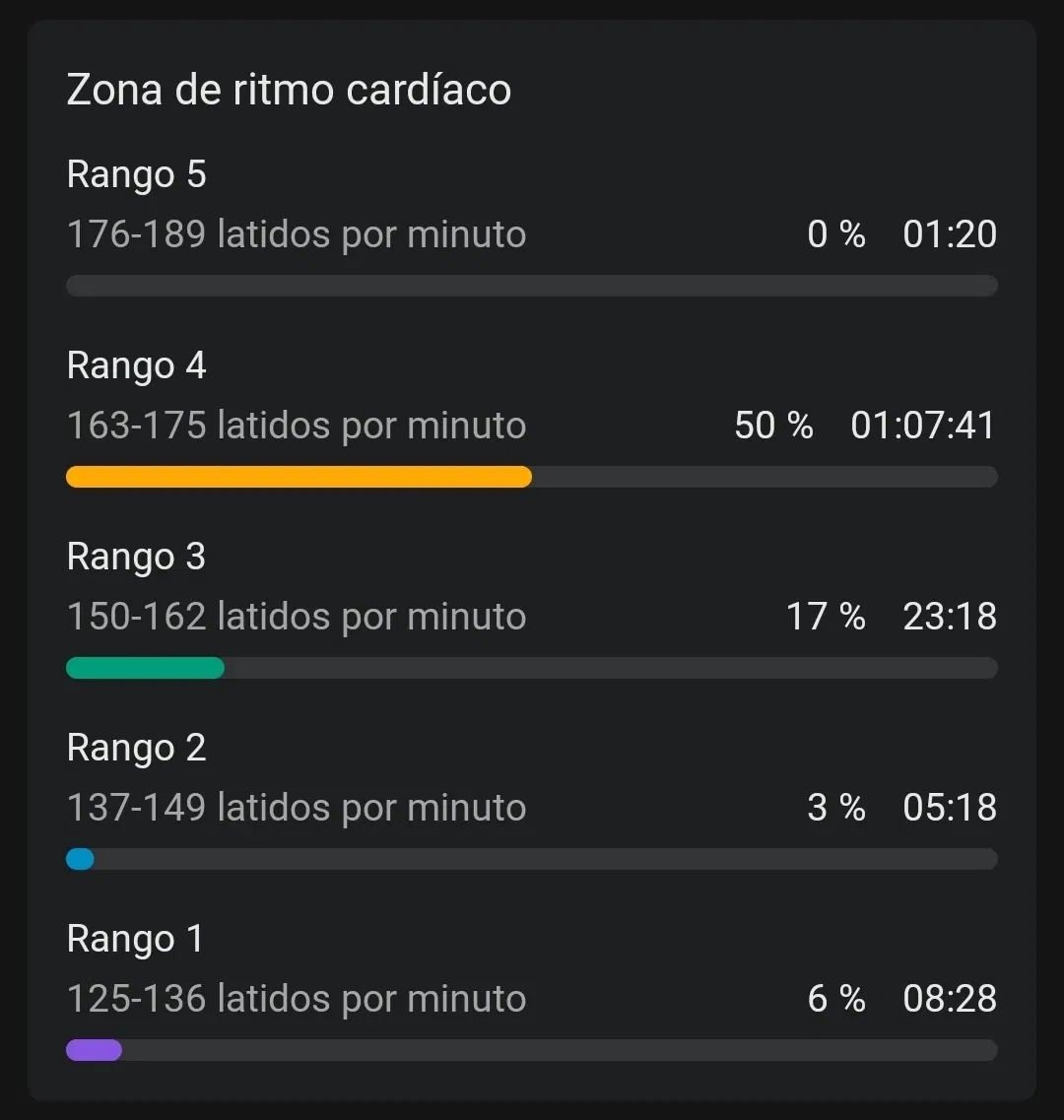1064x1120 pixels.
Task: Tap the empty Rango 5 progress bar
Action: pyautogui.click(x=532, y=286)
